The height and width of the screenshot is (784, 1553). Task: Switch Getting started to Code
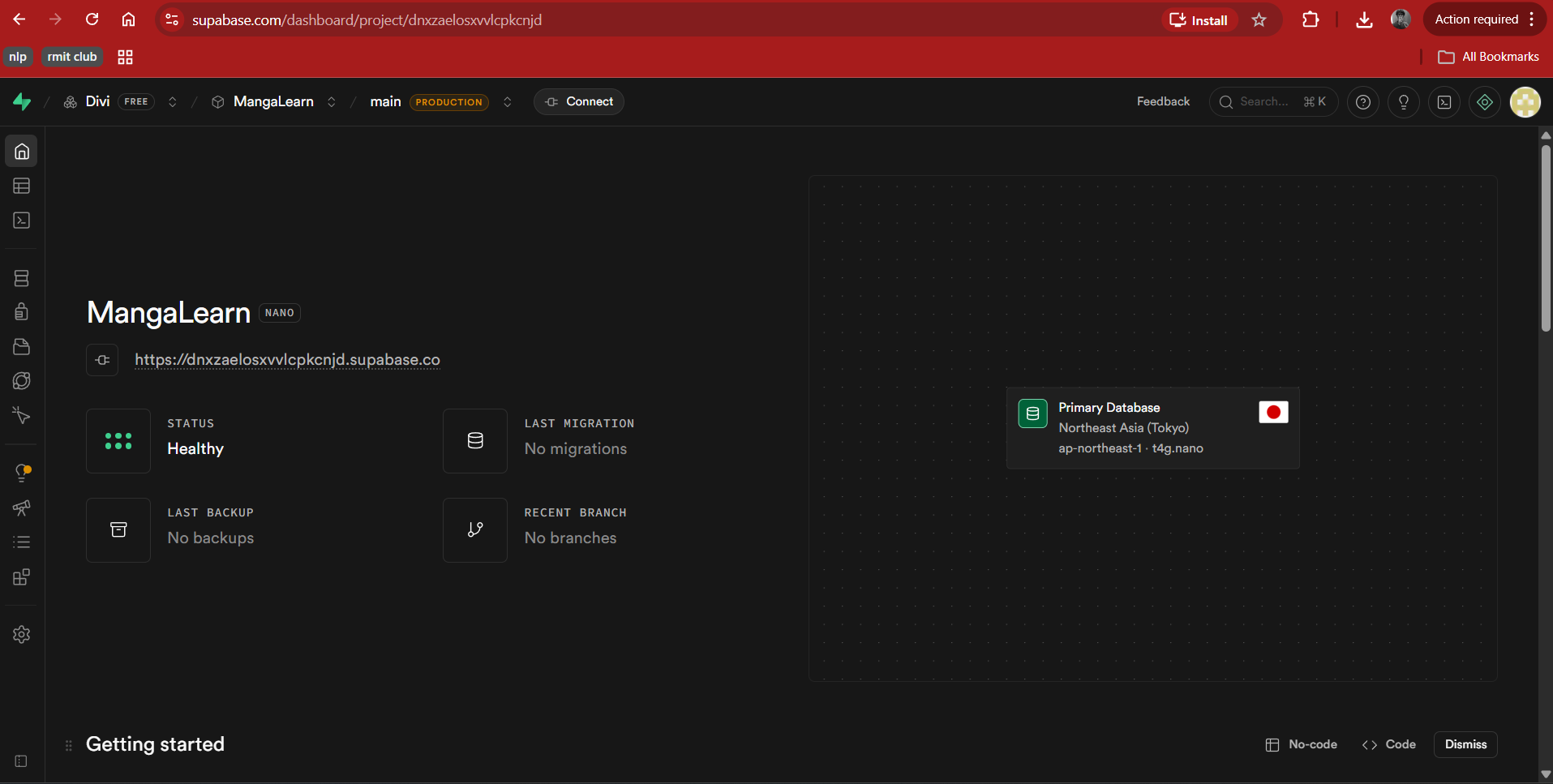point(1389,744)
